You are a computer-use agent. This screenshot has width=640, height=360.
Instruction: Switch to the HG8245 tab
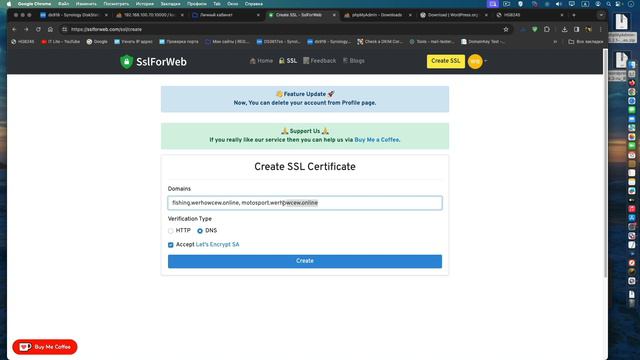529,15
